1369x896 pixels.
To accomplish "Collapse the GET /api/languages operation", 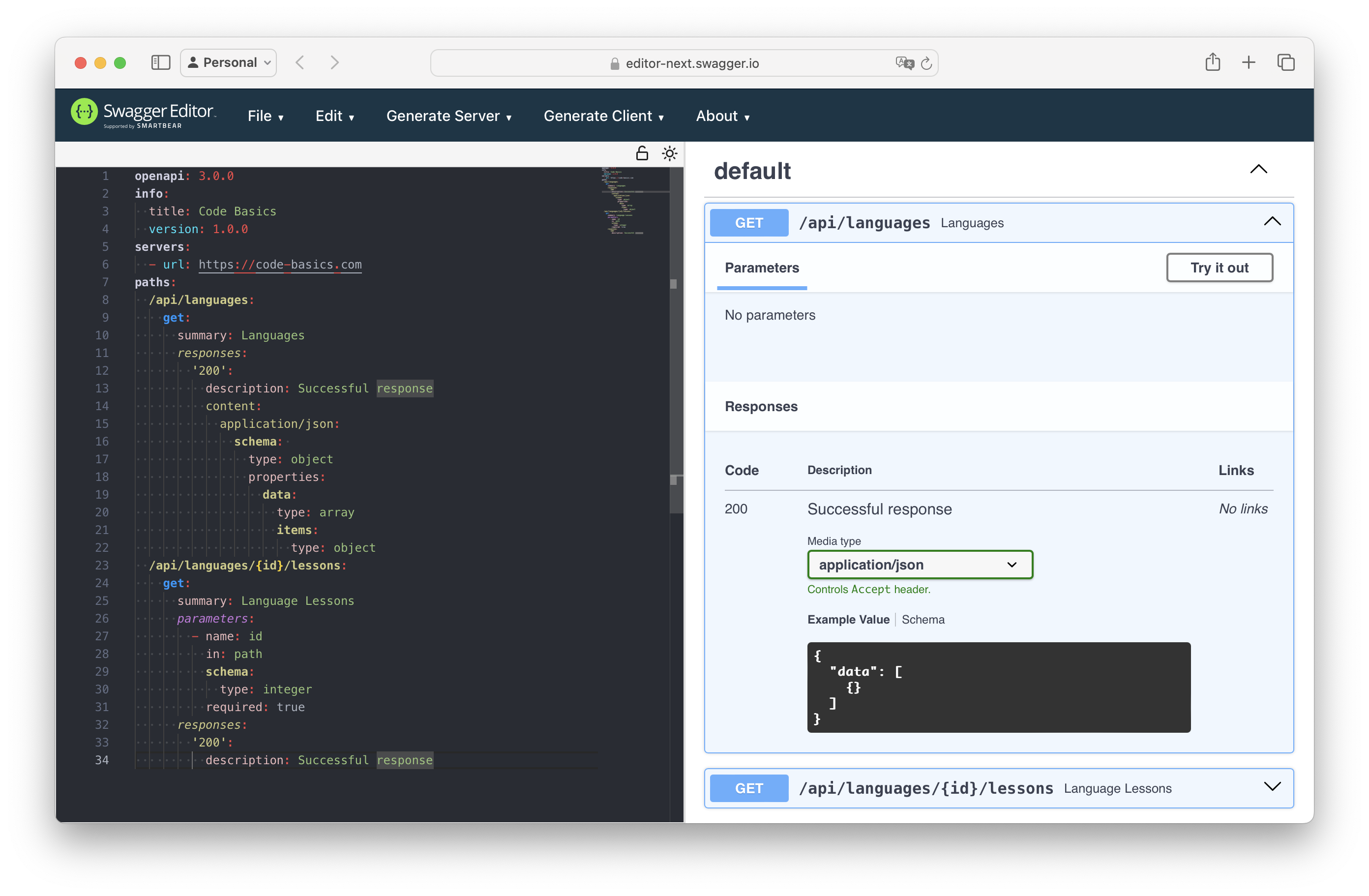I will pos(1272,221).
